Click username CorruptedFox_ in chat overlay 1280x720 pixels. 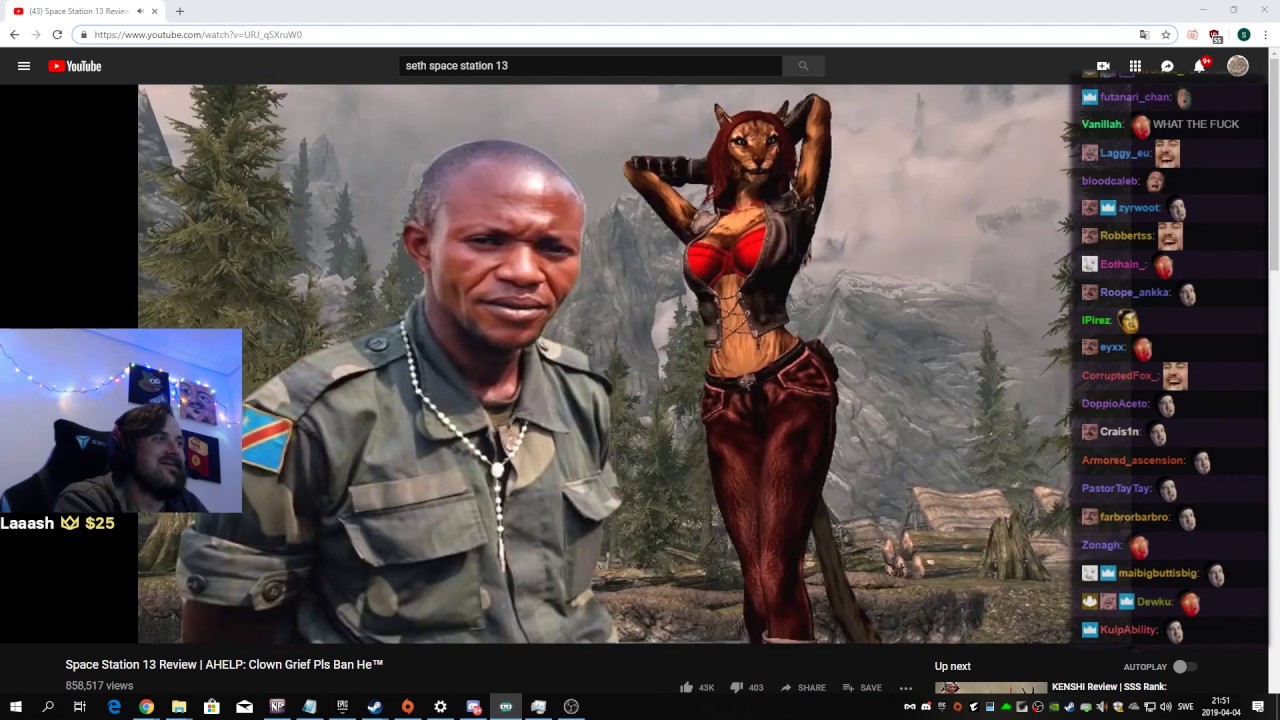point(1120,376)
